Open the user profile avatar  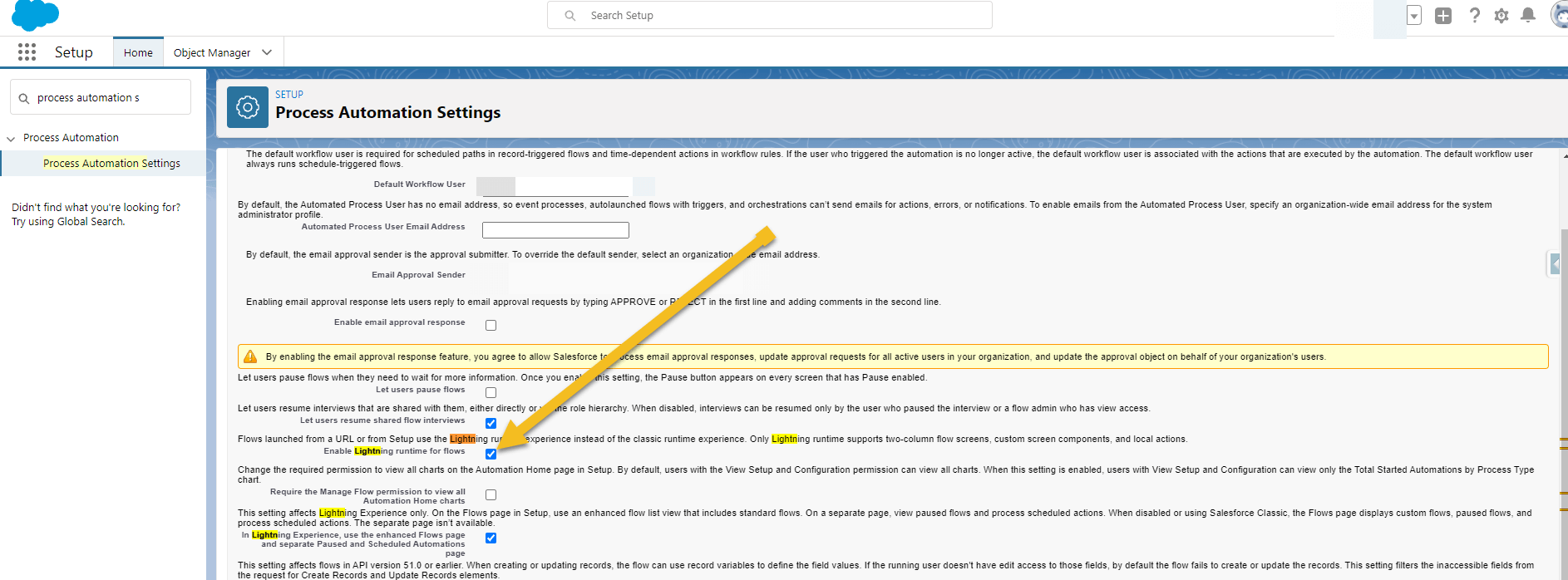click(x=1560, y=15)
